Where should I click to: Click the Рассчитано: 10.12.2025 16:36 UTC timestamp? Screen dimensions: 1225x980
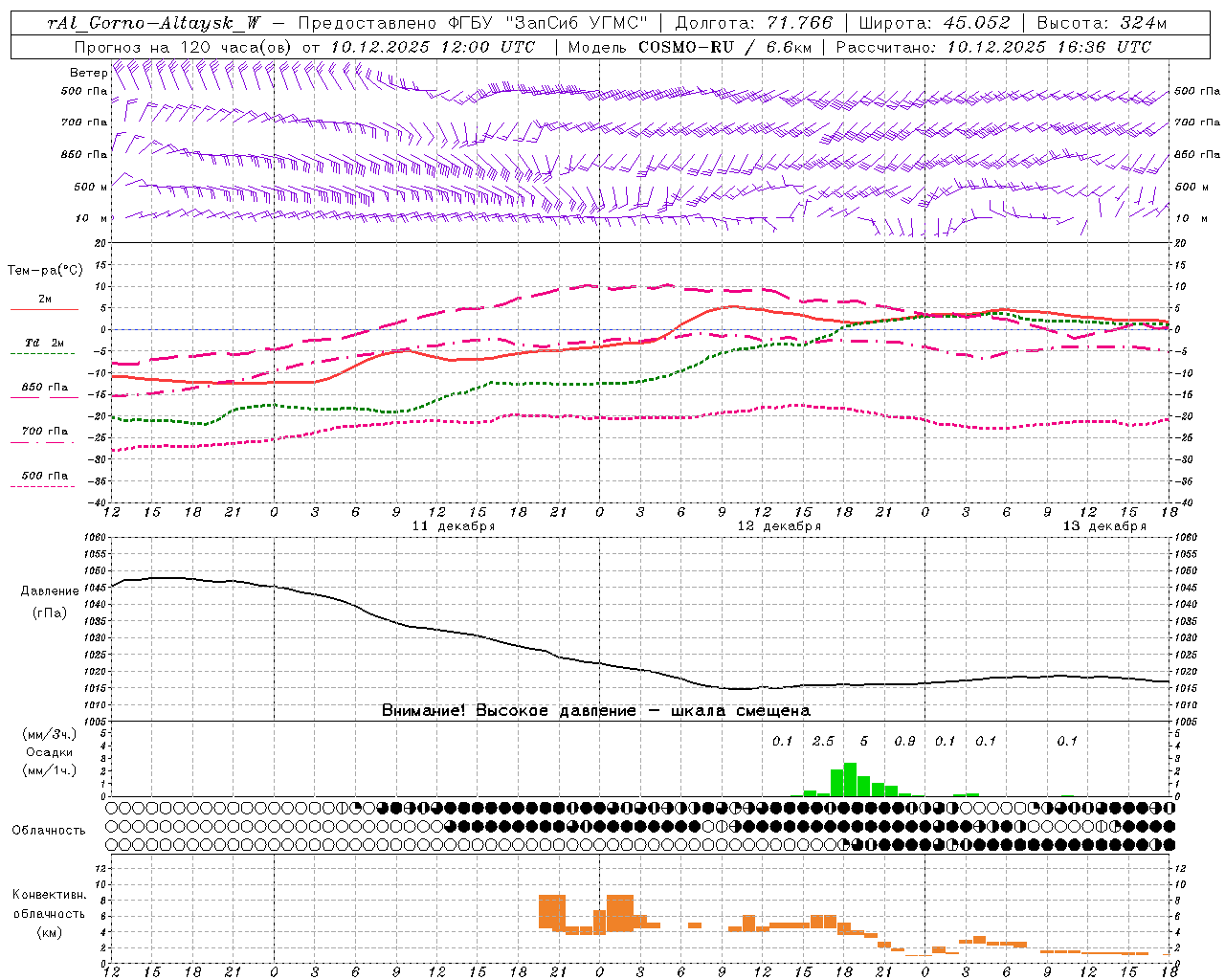[993, 46]
